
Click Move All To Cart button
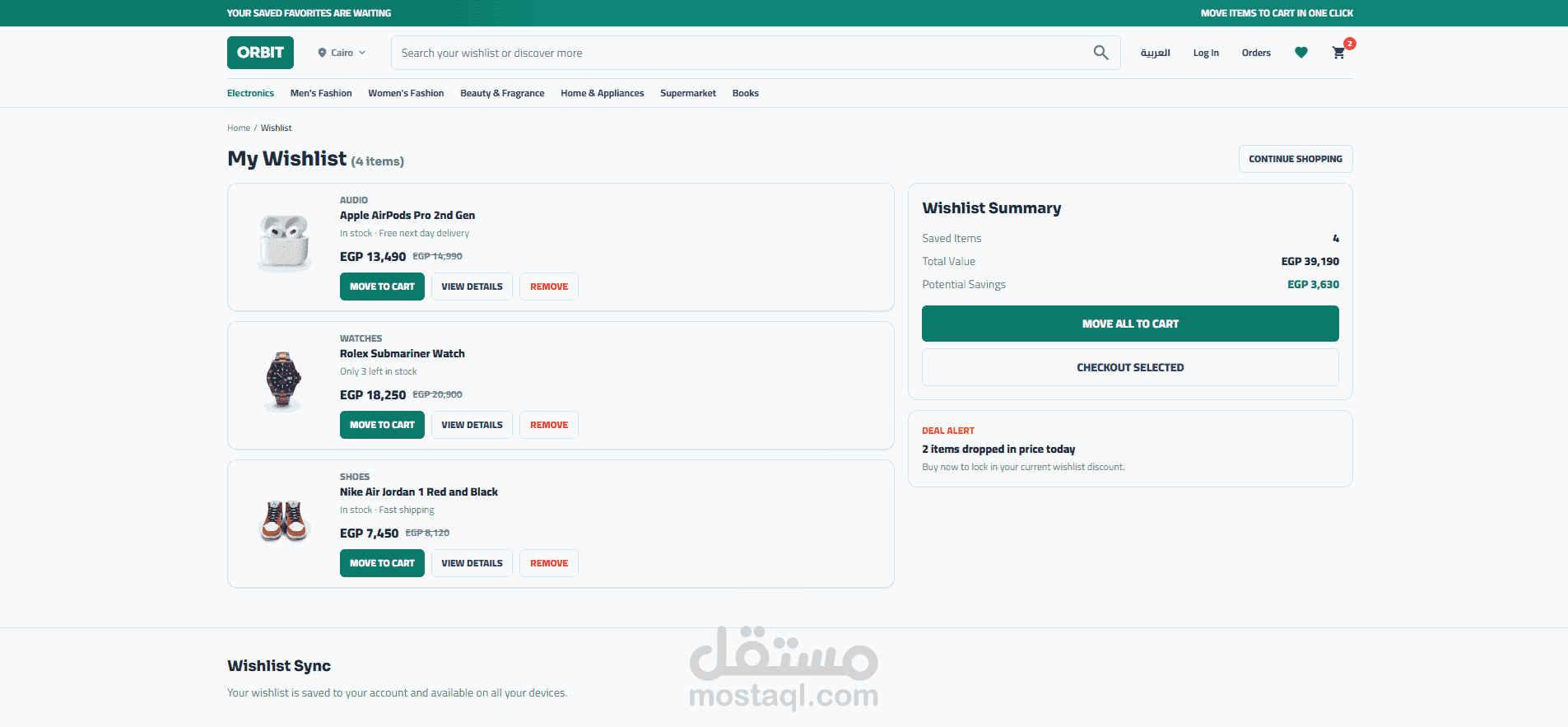click(x=1130, y=324)
